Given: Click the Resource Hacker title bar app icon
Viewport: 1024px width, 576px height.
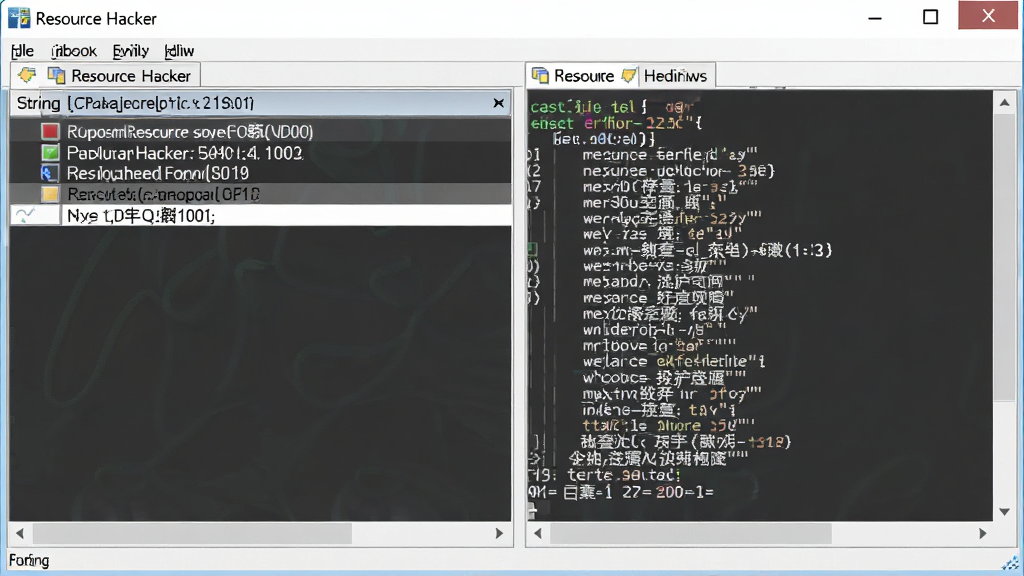Looking at the screenshot, I should [x=19, y=18].
